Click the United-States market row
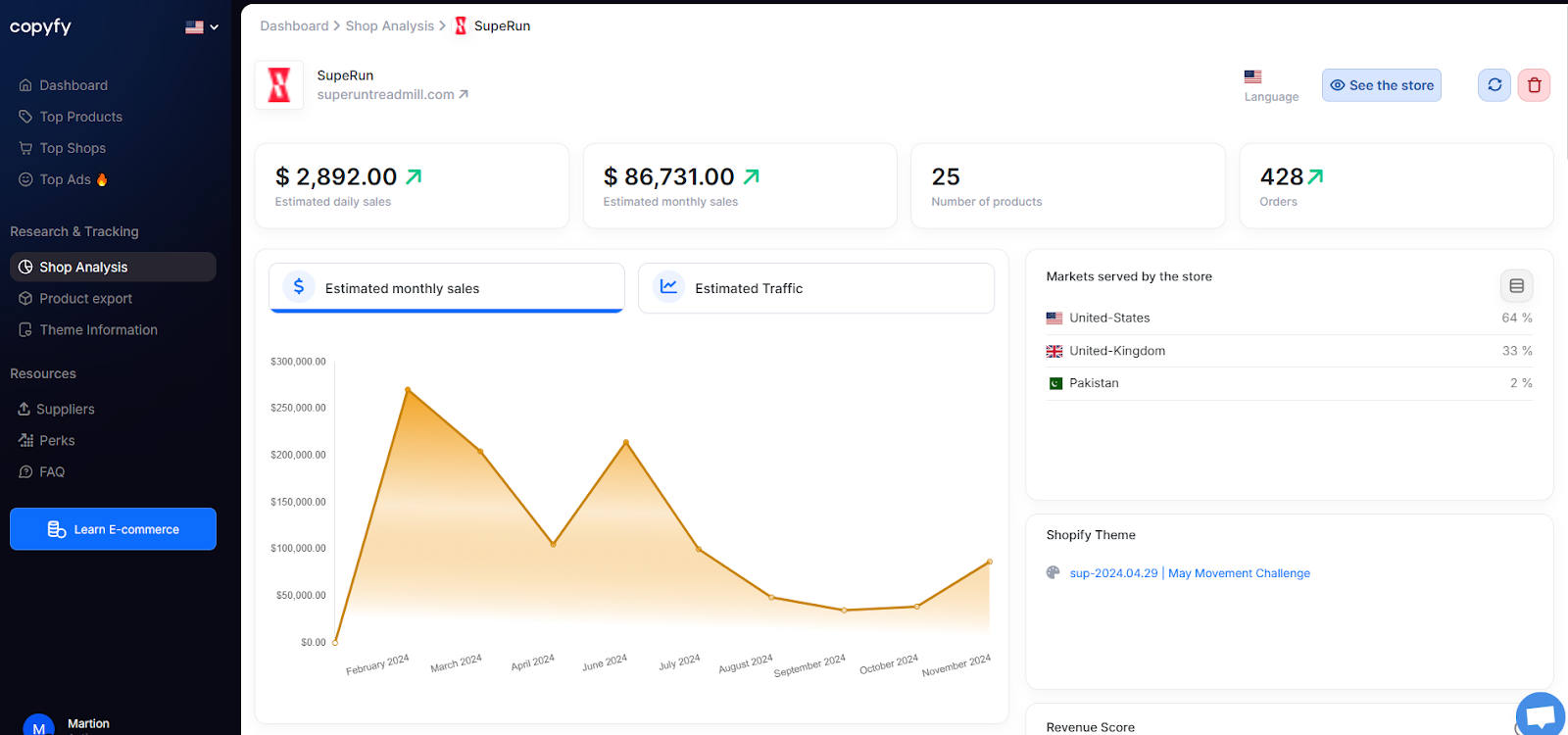The height and width of the screenshot is (735, 1568). tap(1289, 318)
